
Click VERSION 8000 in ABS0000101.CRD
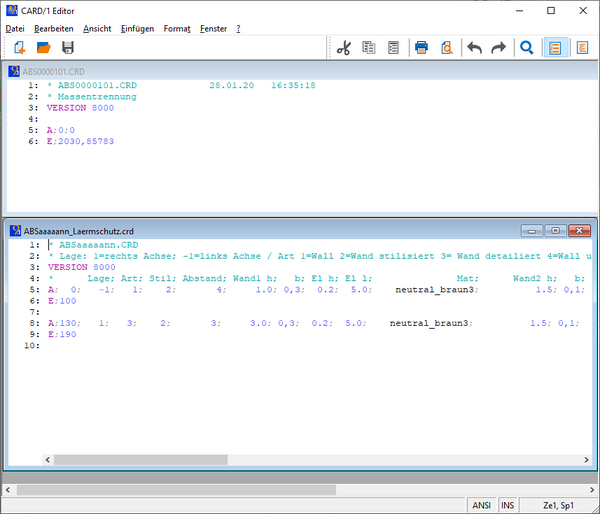80,108
